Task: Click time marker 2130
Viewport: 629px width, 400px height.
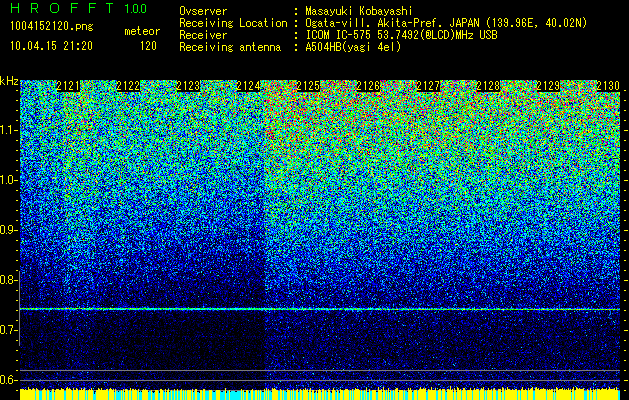Action: point(608,86)
